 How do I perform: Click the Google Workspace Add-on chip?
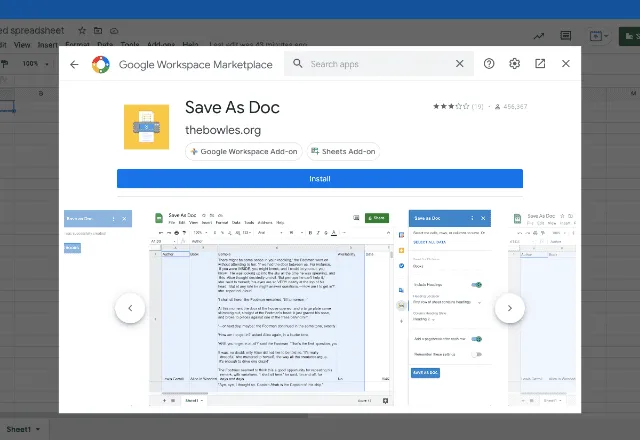coord(244,151)
